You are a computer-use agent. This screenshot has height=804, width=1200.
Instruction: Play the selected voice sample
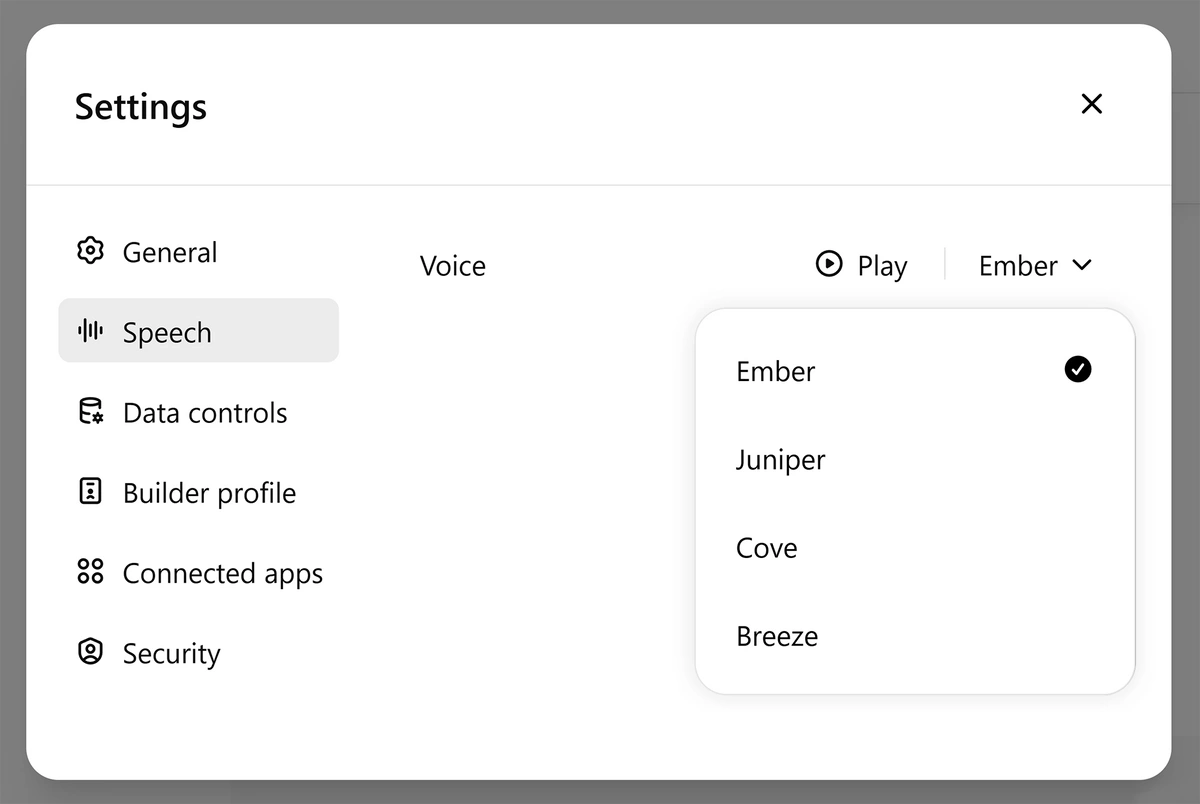[x=862, y=265]
